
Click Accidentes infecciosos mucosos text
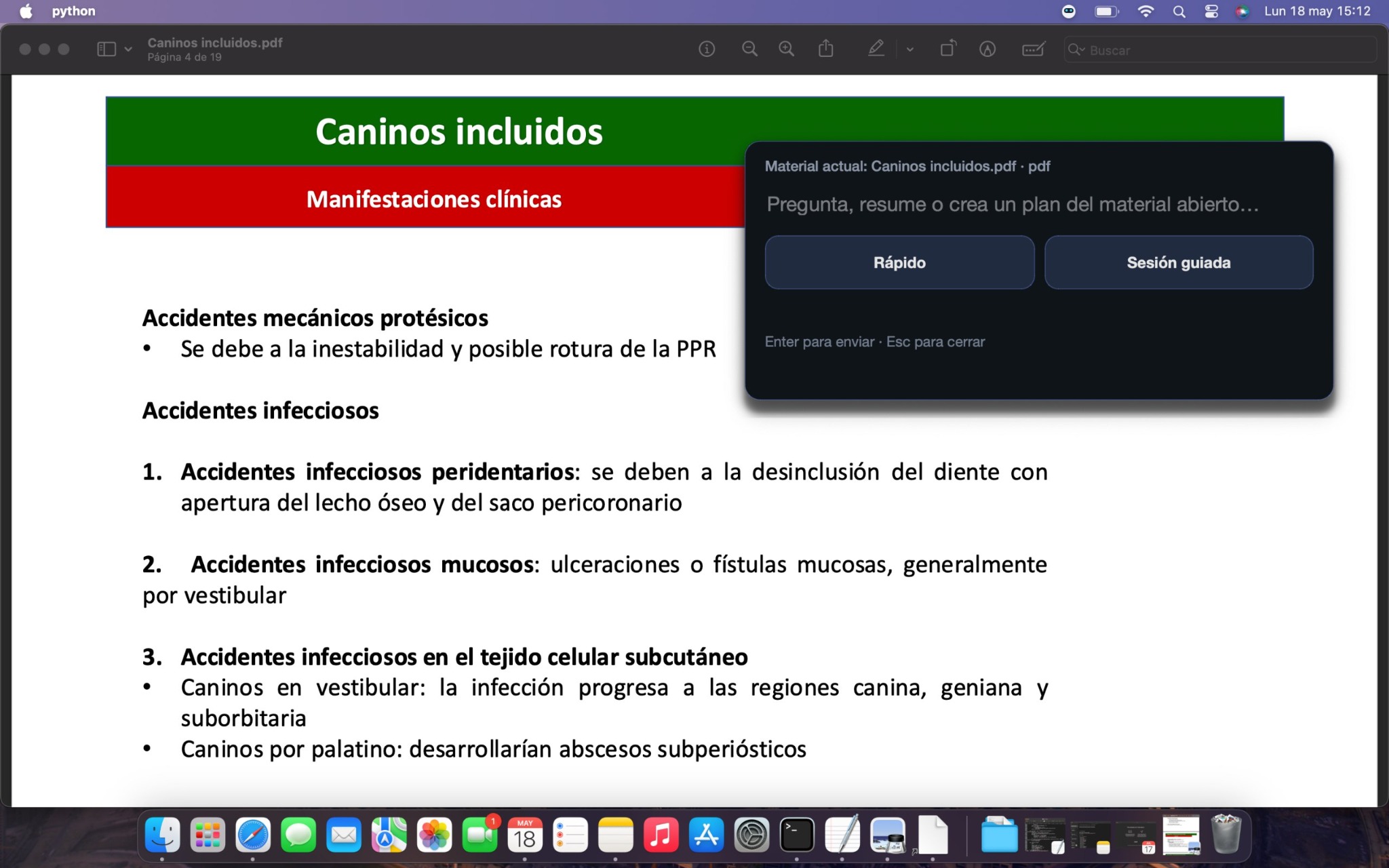362,564
